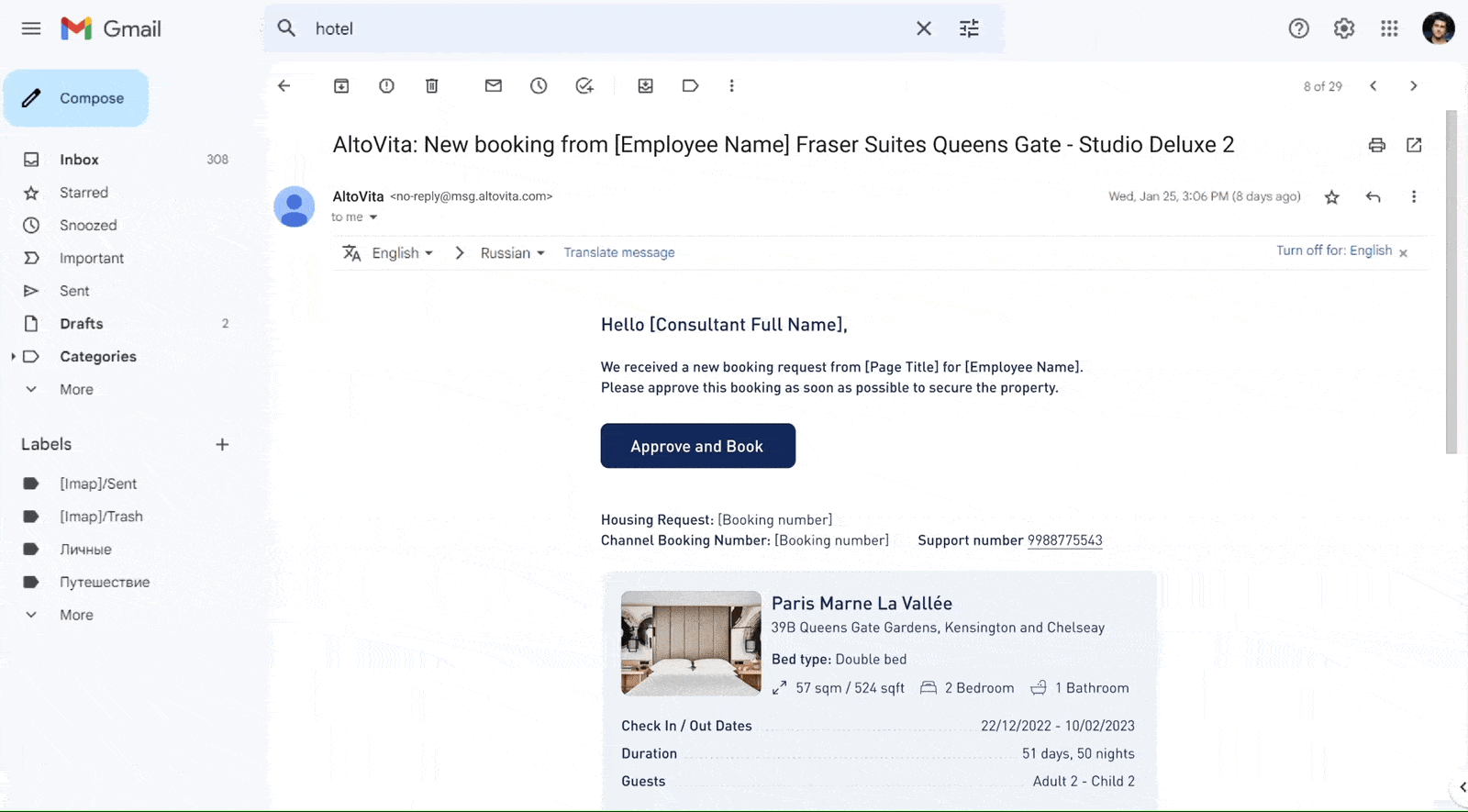The image size is (1468, 812).
Task: Go to newer email arrow
Action: [1373, 85]
